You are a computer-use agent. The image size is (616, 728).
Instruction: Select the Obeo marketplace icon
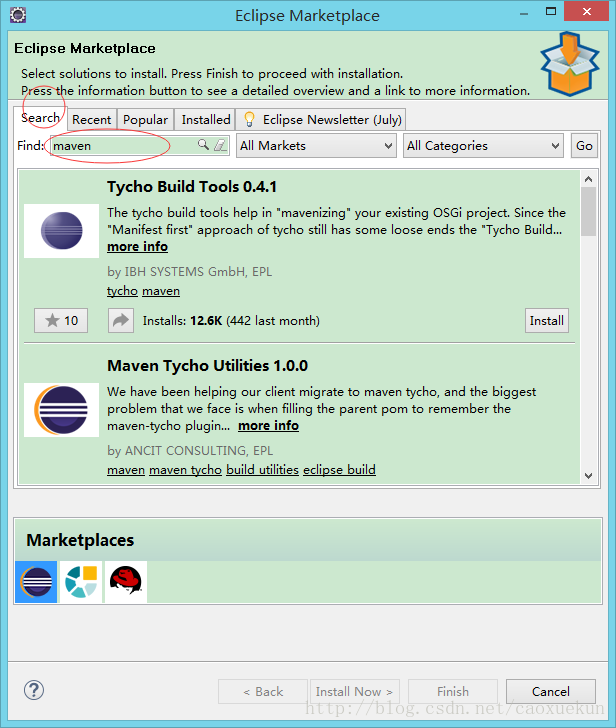coord(81,582)
